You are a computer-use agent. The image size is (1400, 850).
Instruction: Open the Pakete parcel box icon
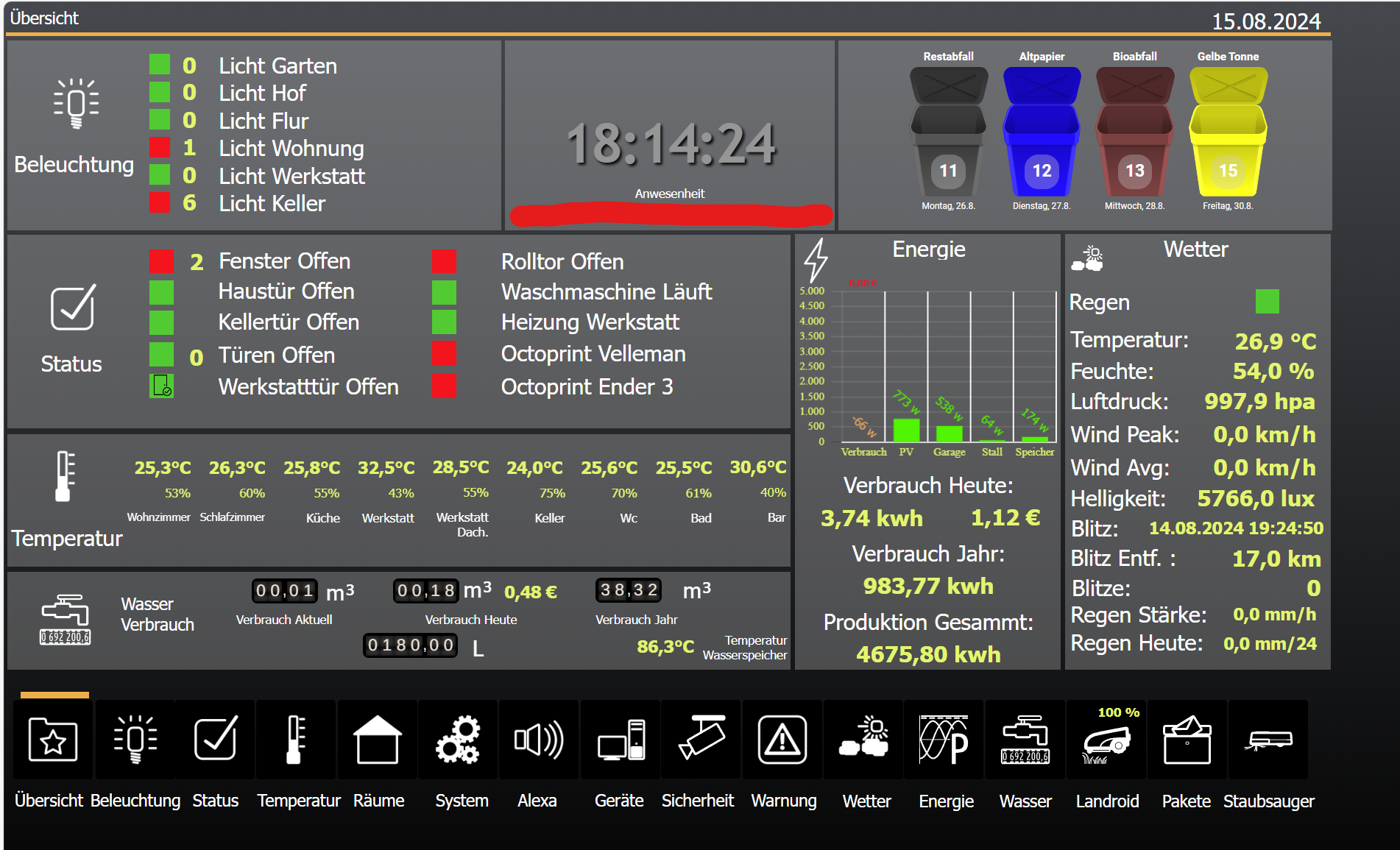1187,740
